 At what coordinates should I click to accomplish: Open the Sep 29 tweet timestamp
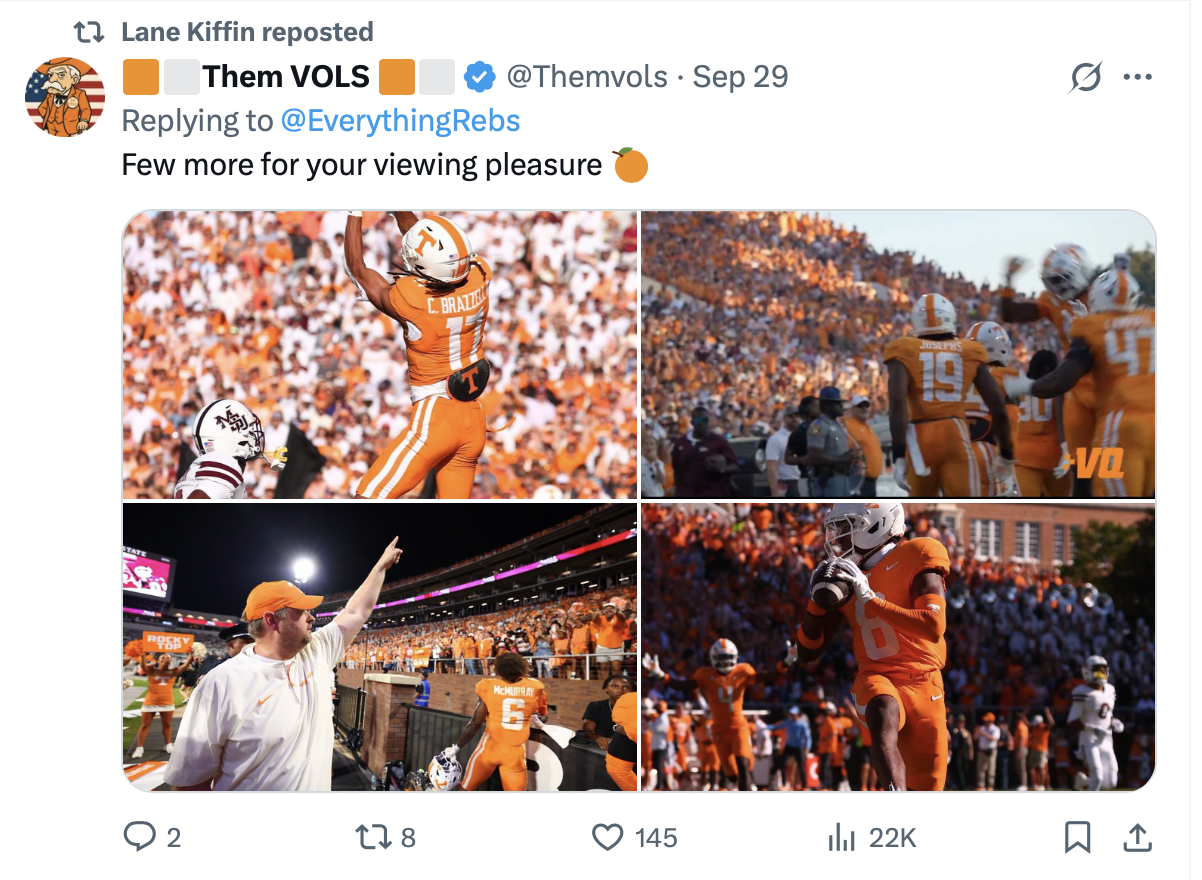[739, 75]
